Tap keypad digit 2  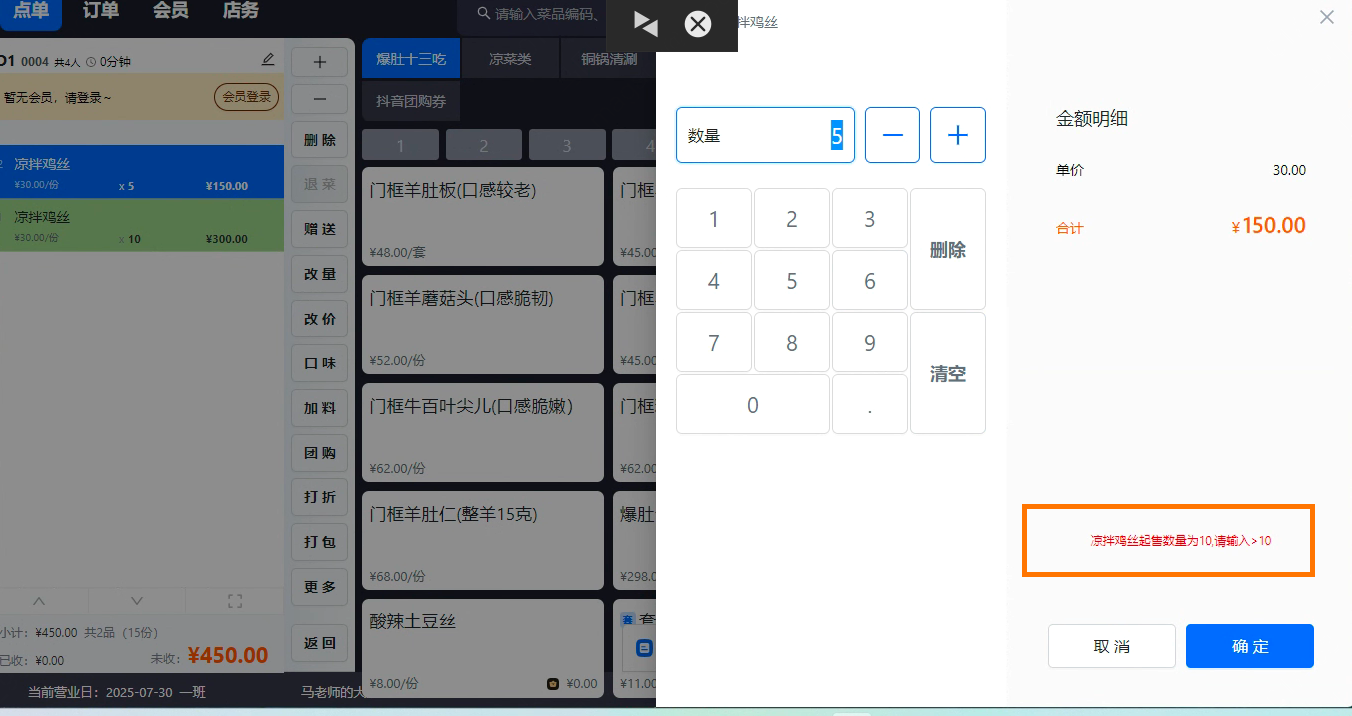point(792,219)
